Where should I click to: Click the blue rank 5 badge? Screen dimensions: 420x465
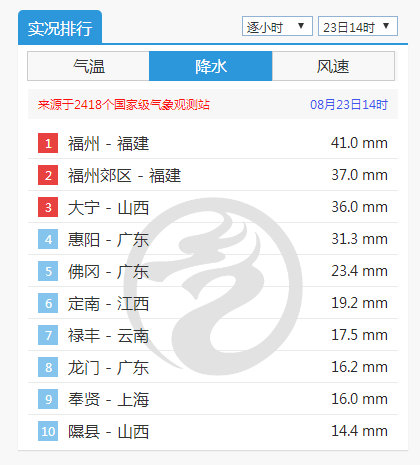[x=48, y=271]
